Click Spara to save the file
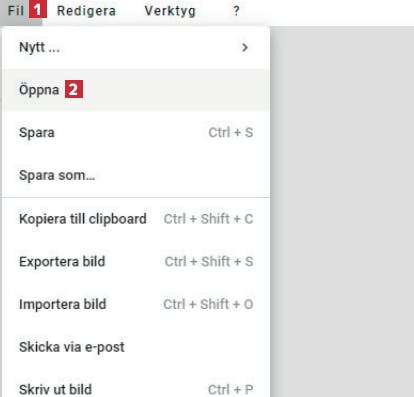Image resolution: width=414 pixels, height=397 pixels. 136,133
